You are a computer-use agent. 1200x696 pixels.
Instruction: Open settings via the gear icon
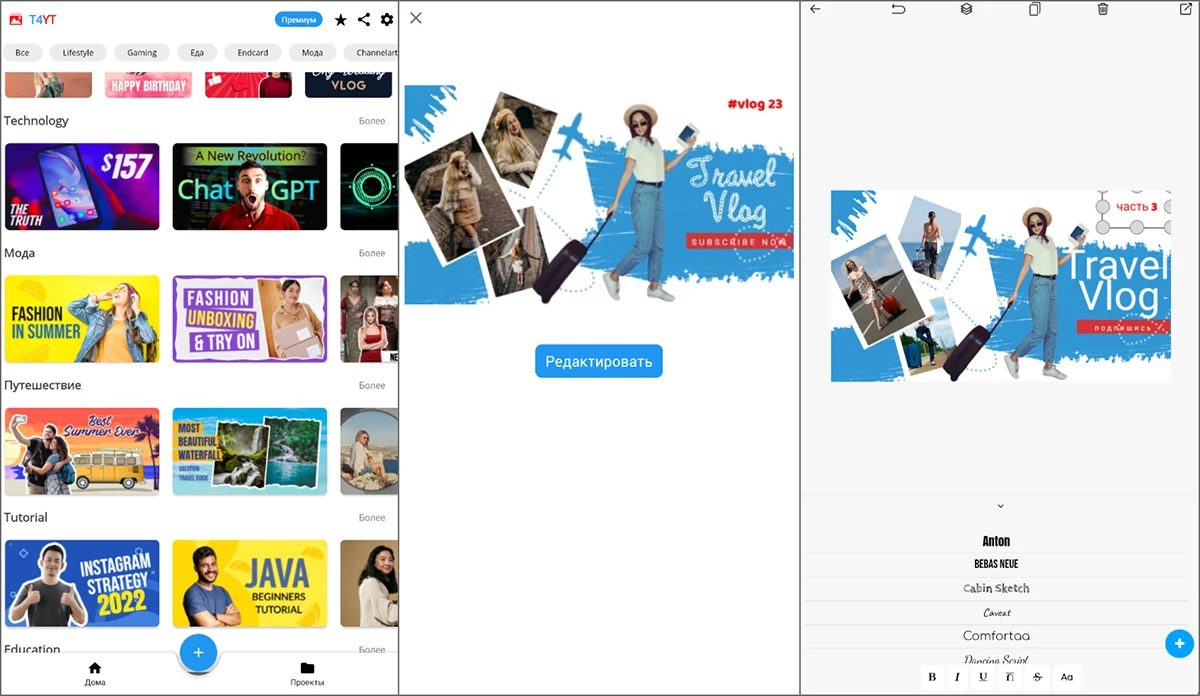point(387,20)
